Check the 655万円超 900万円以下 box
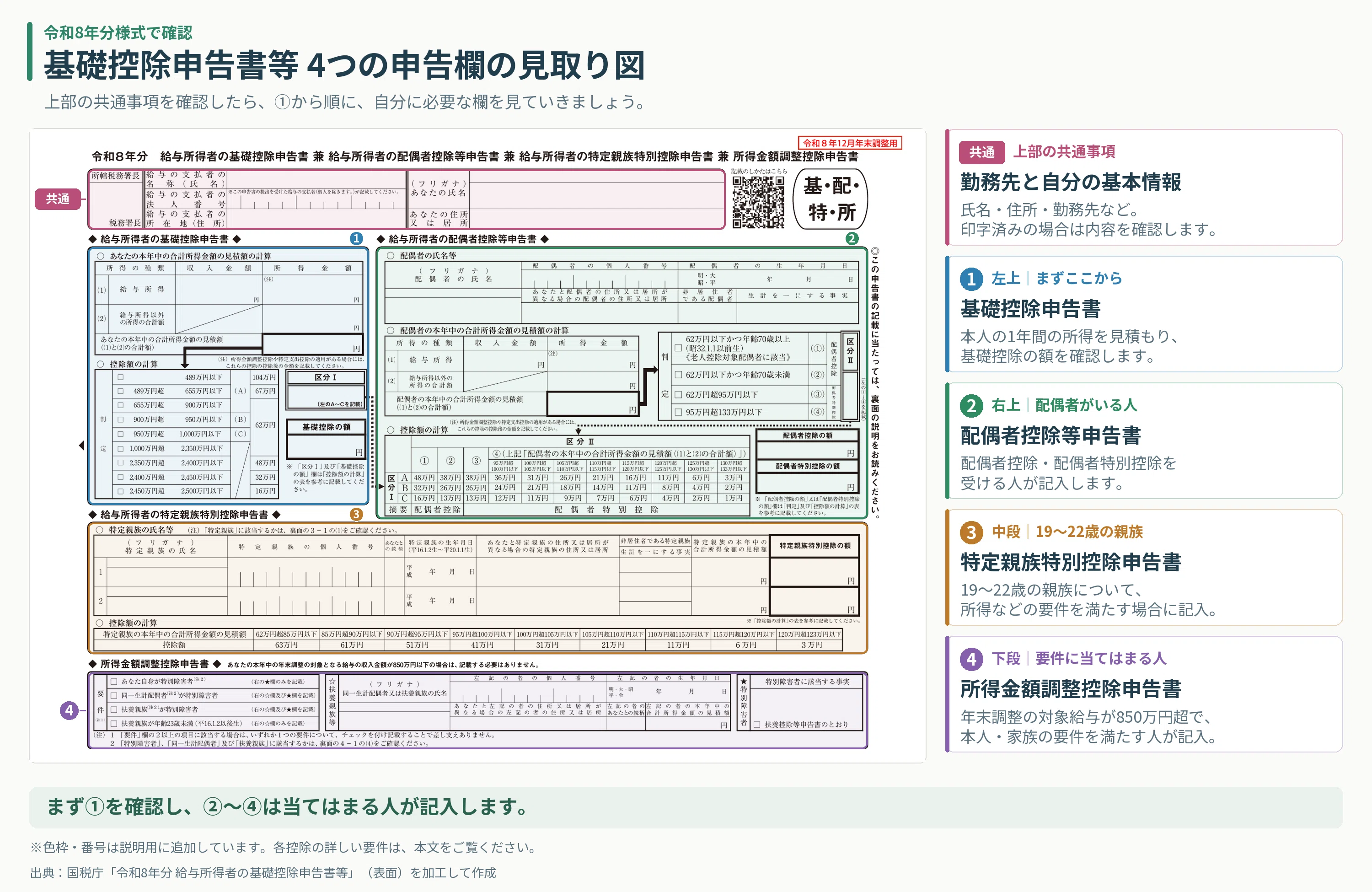Screen dimensions: 1372x892 point(120,405)
